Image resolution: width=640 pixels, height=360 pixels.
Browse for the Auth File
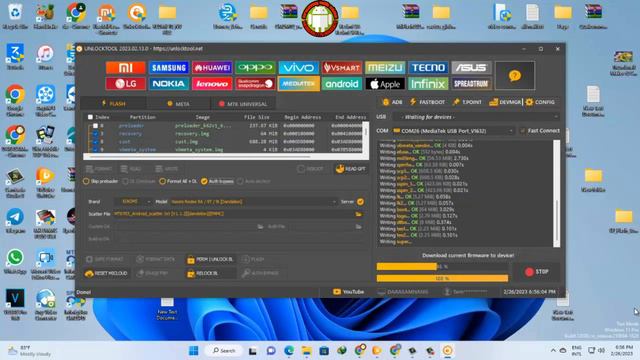(358, 227)
